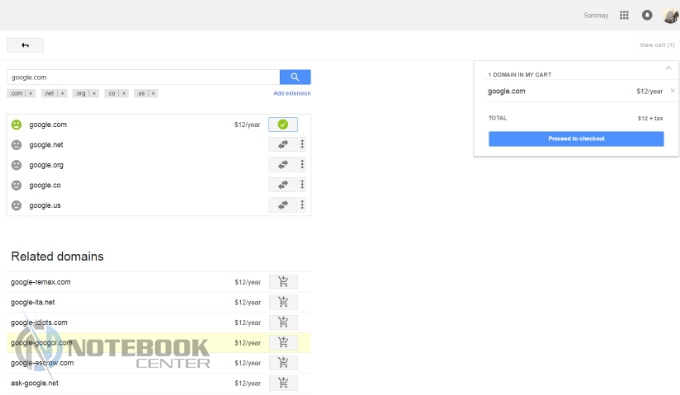
Task: Select the ask-google.net related domain
Action: click(35, 383)
